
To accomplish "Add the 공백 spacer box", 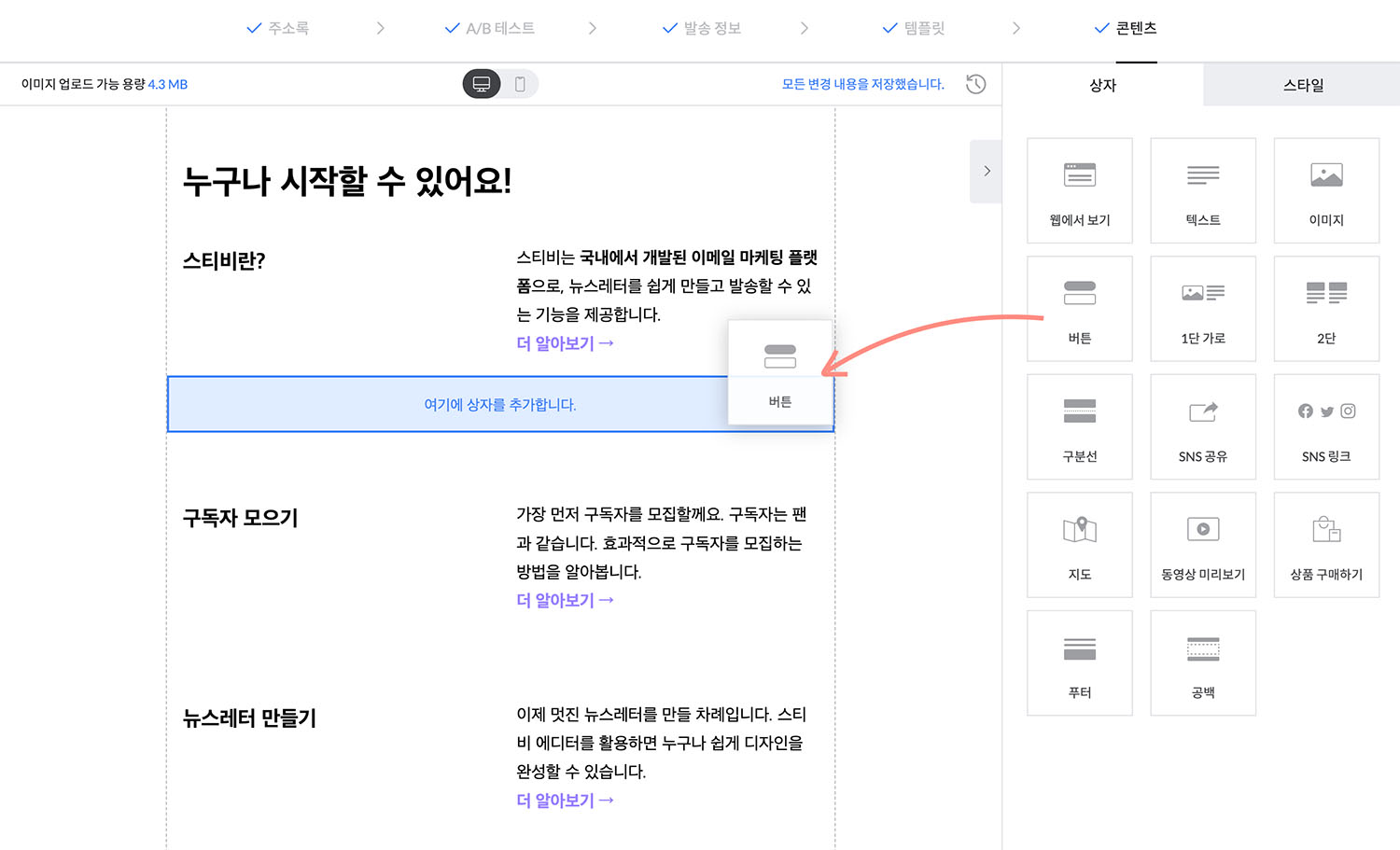I will pos(1203,663).
